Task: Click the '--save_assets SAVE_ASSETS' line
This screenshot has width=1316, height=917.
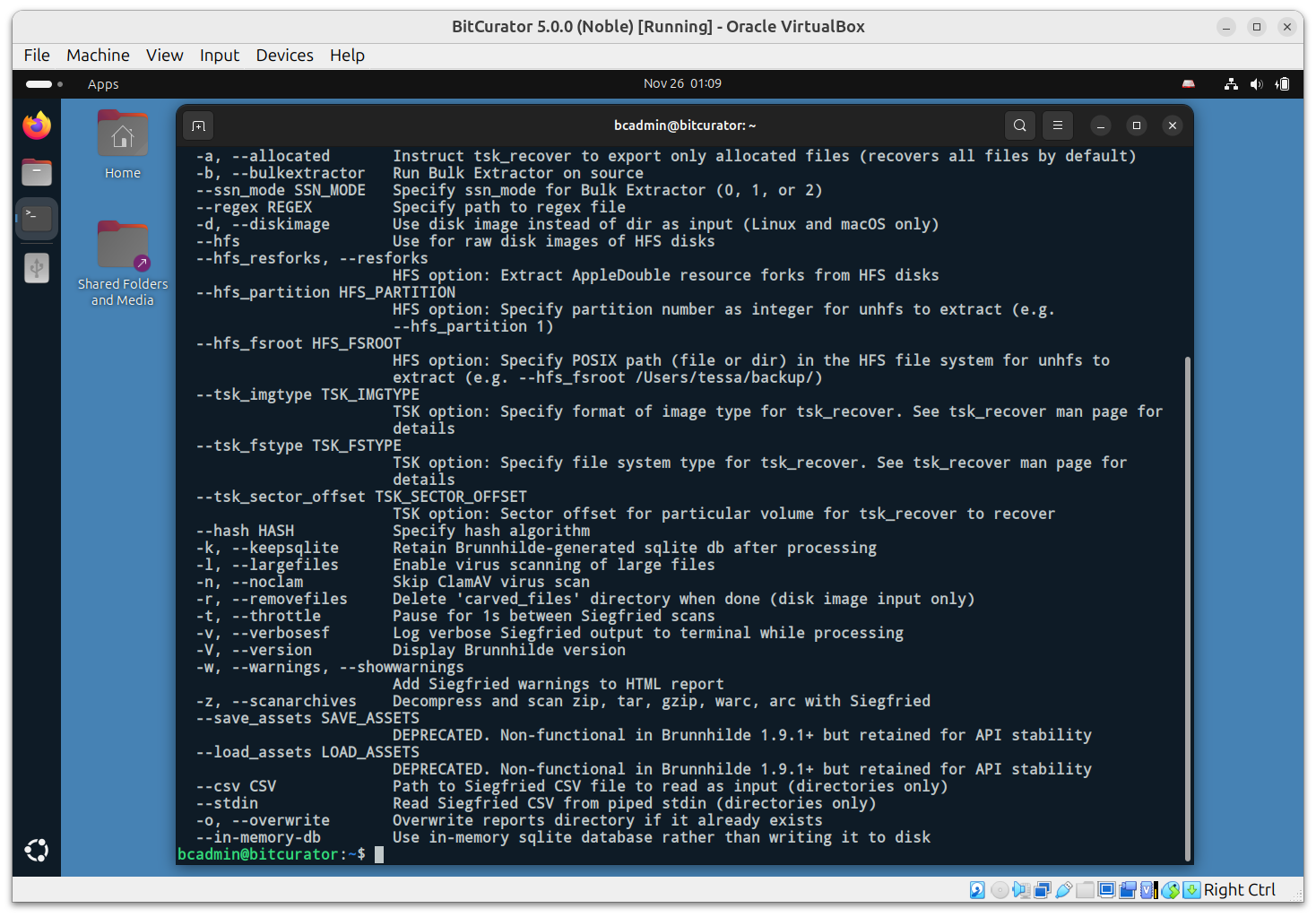Action: [307, 718]
